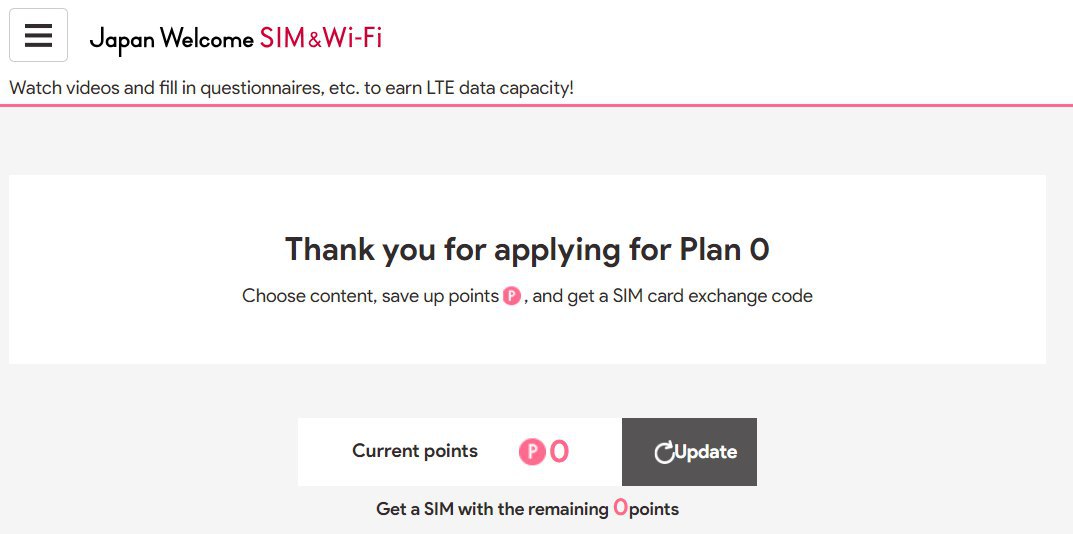Click the "Current points" label
1073x534 pixels.
pyautogui.click(x=415, y=451)
